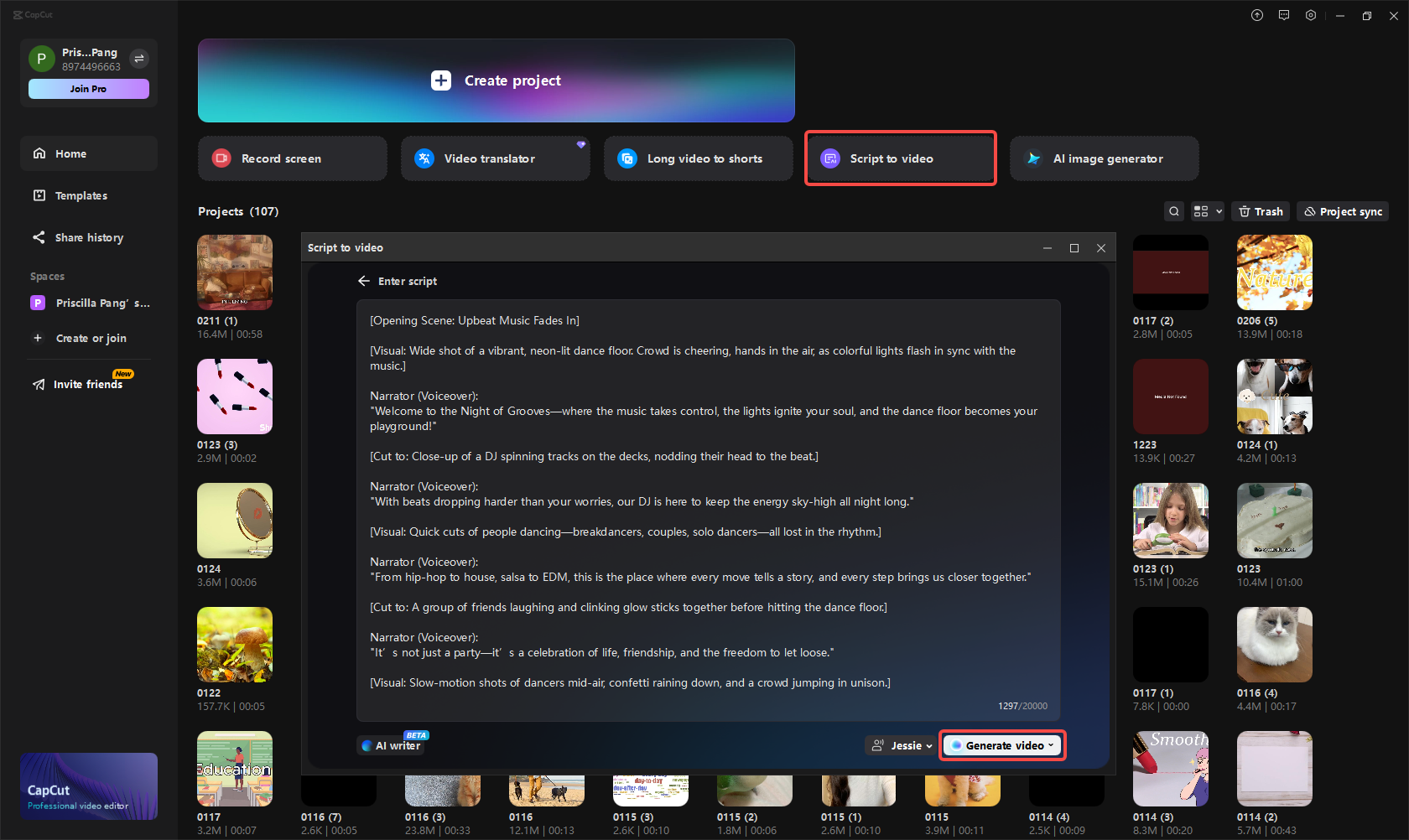Open project 0117 Education thumbnail
Viewport: 1409px width, 840px height.
pos(235,769)
